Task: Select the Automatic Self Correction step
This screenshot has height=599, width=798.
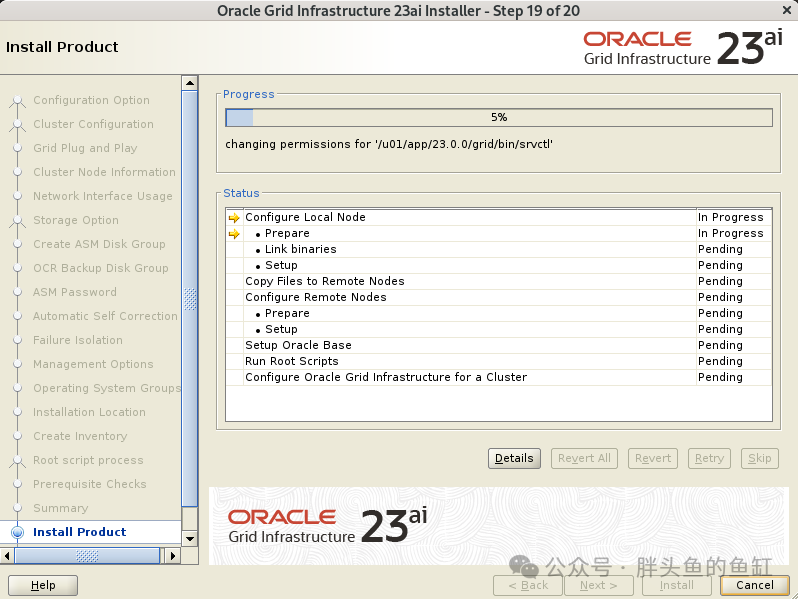Action: point(105,316)
